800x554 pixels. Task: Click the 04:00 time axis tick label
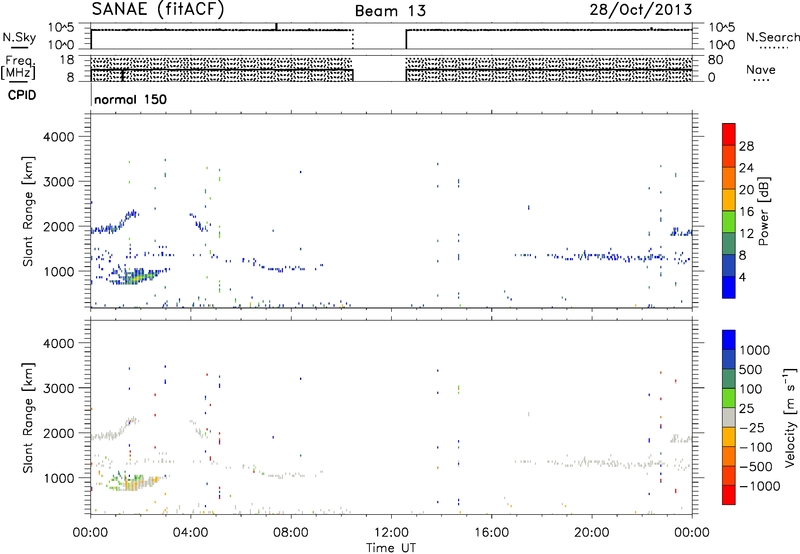[x=191, y=533]
